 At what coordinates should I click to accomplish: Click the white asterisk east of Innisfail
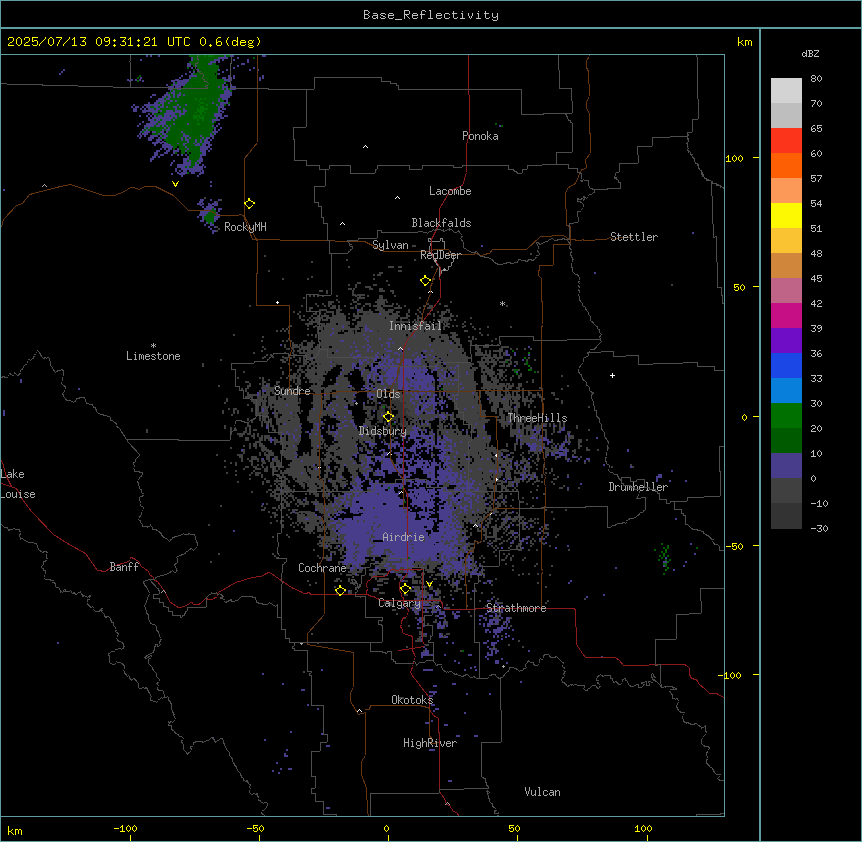pyautogui.click(x=502, y=303)
